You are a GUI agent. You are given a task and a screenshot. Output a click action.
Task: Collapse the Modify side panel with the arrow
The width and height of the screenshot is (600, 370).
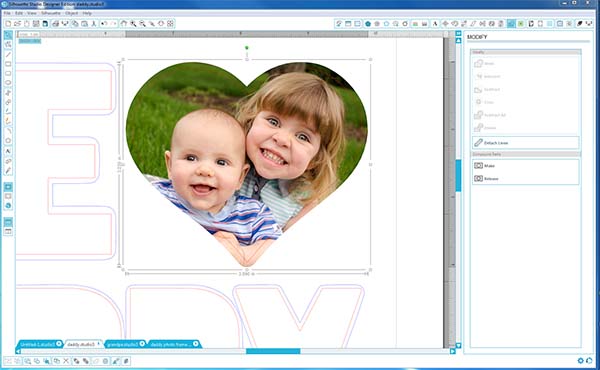[x=458, y=34]
